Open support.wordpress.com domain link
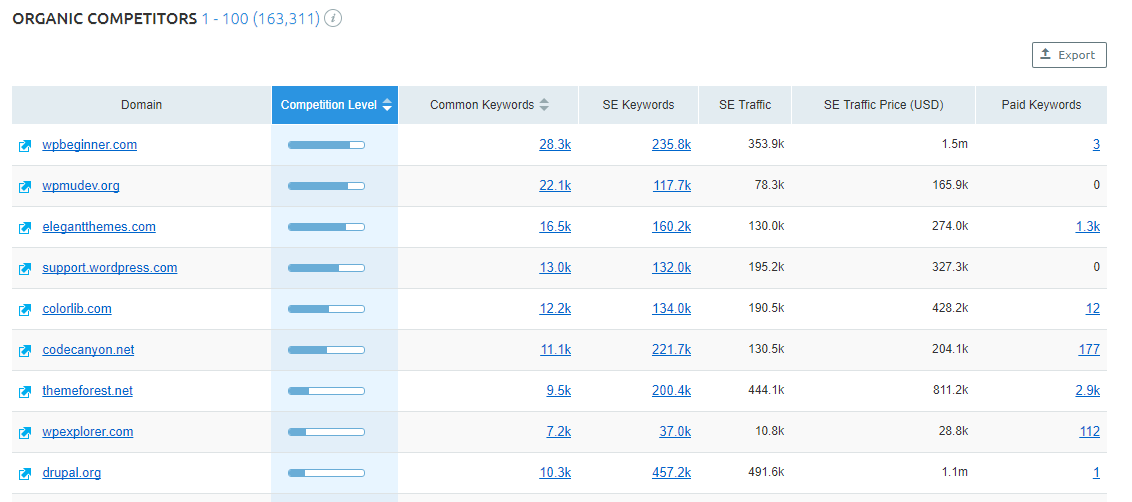1132x502 pixels. point(110,268)
